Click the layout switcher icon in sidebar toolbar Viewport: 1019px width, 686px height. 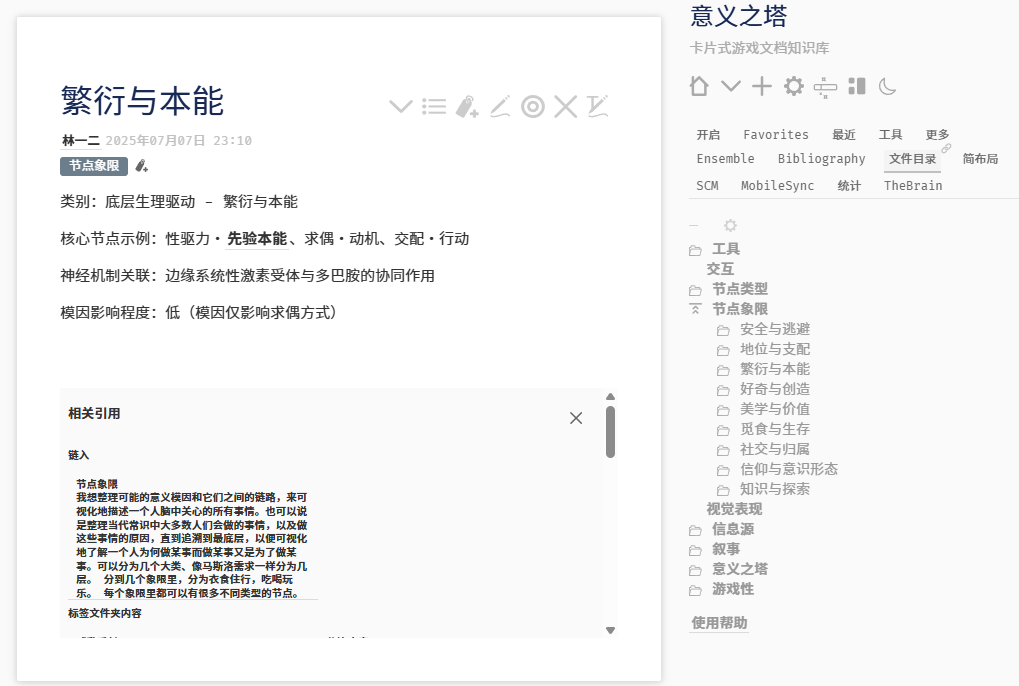[x=857, y=86]
